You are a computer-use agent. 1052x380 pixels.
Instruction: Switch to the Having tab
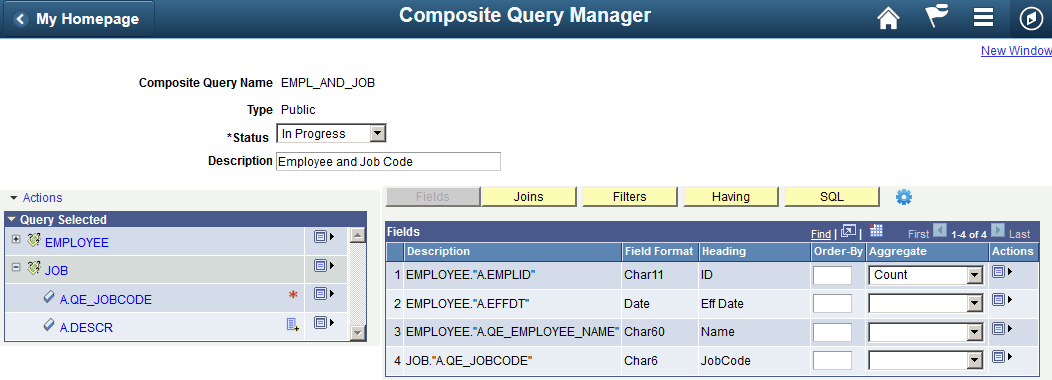[731, 197]
